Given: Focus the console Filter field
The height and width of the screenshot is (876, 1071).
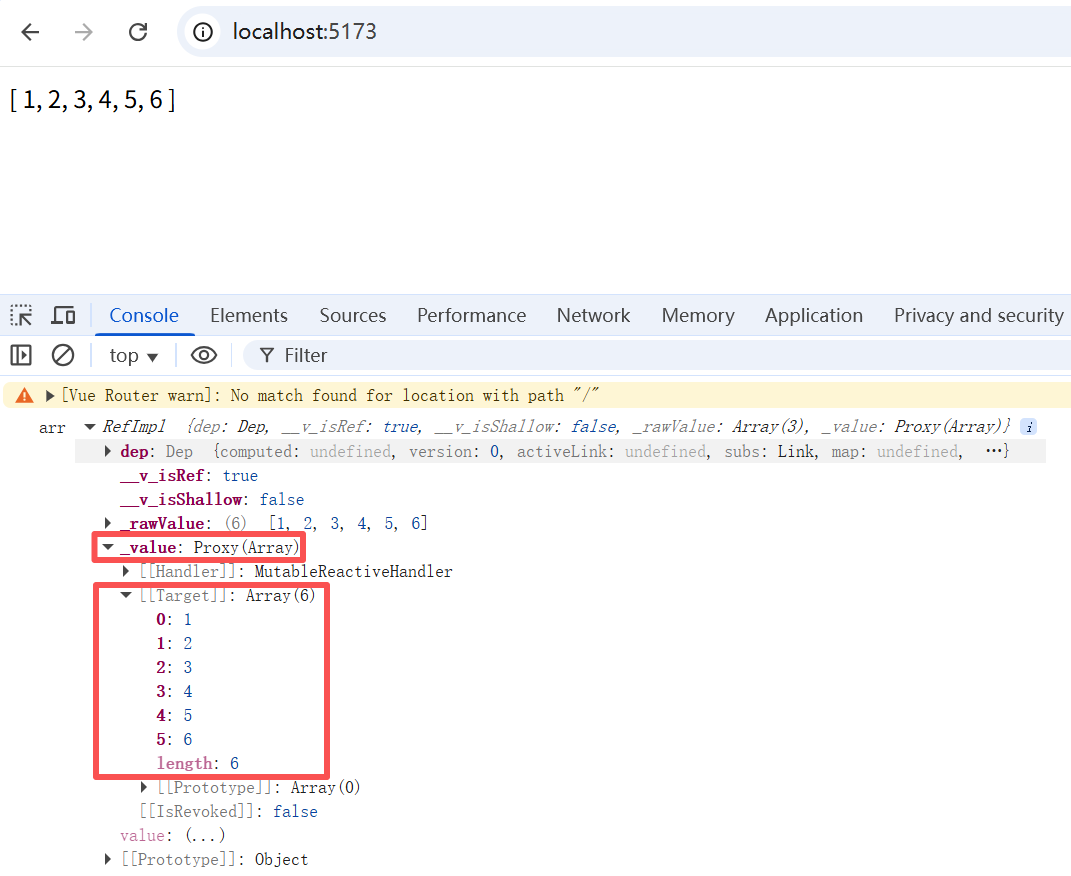Looking at the screenshot, I should [656, 356].
